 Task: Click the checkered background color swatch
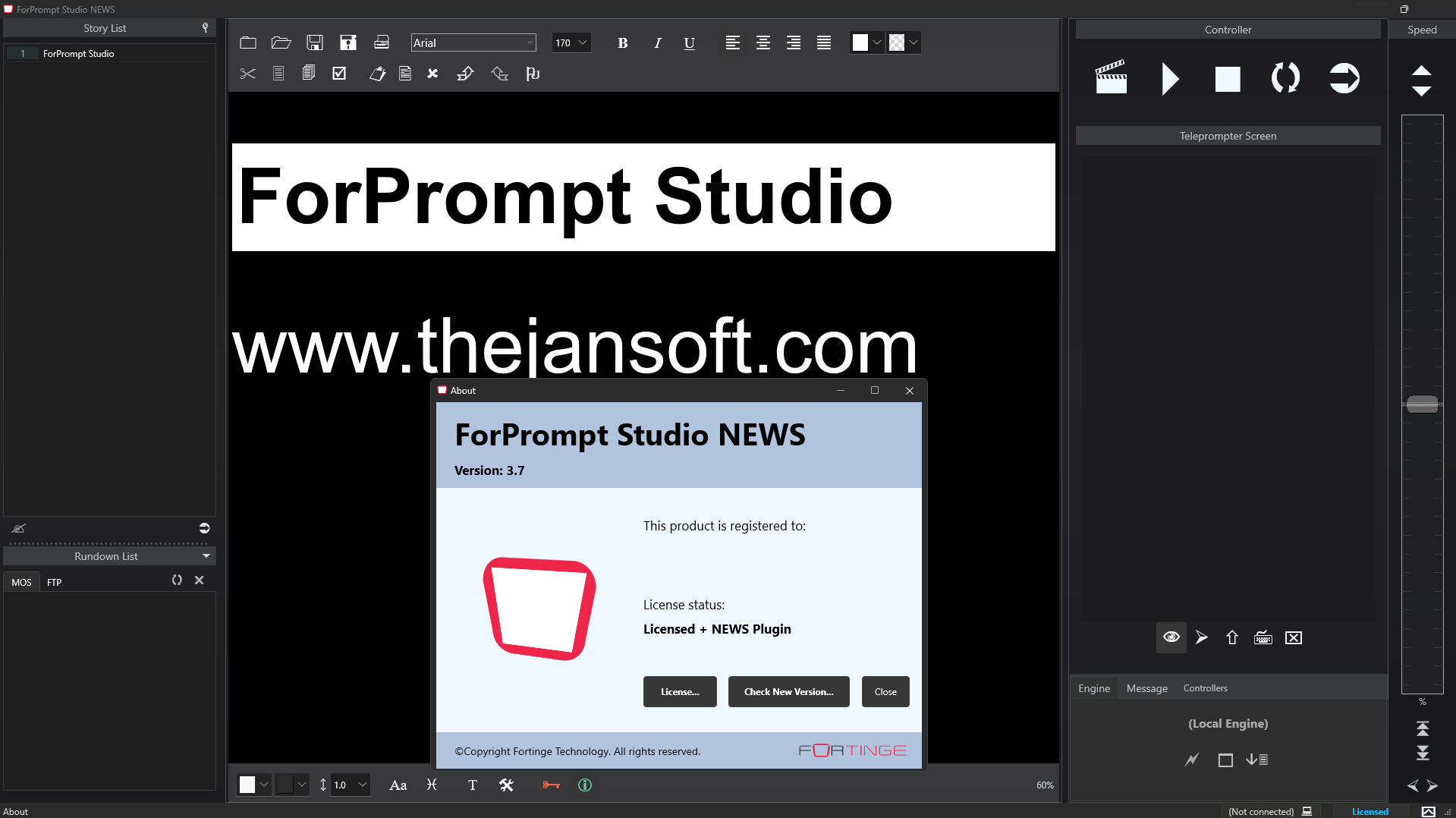click(x=897, y=43)
